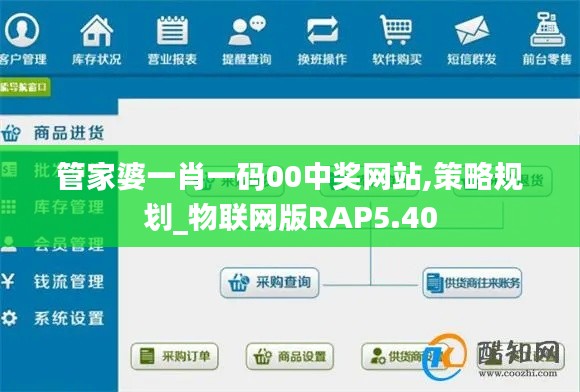The image size is (580, 392).
Task: Open the 换班操作 shift swap icon
Action: coord(322,30)
